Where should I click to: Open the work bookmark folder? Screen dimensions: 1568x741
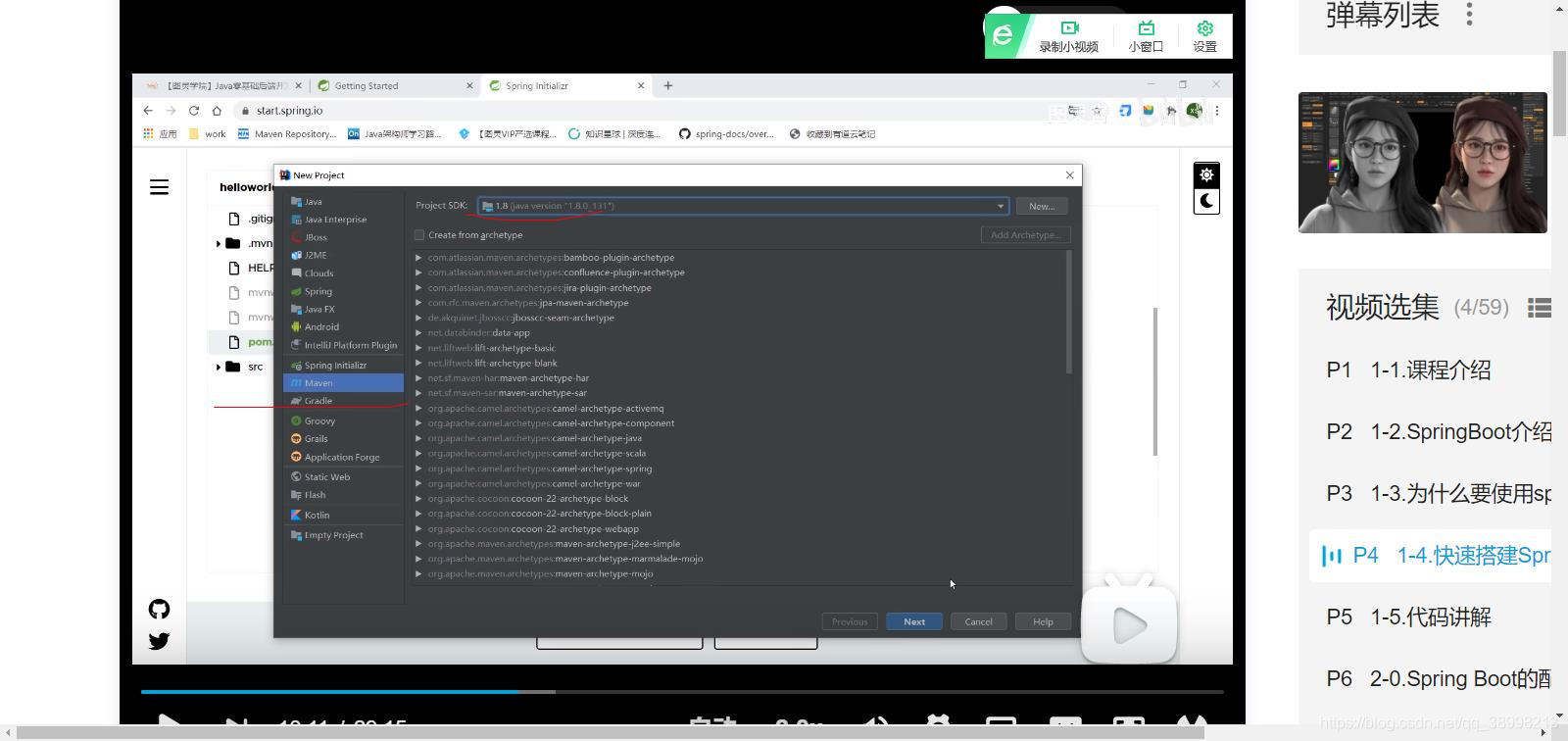tap(207, 134)
